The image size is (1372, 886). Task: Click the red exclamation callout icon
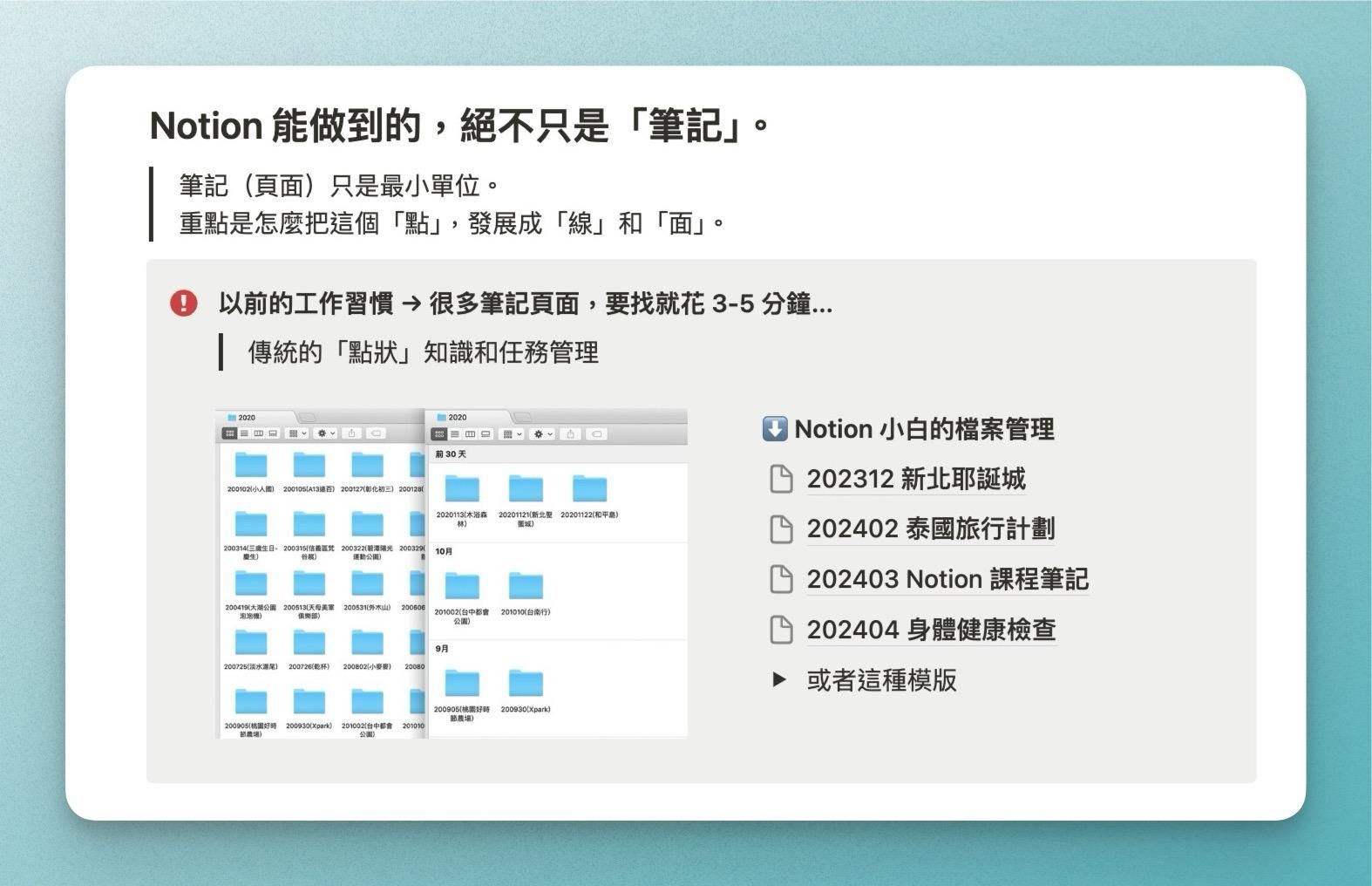183,303
